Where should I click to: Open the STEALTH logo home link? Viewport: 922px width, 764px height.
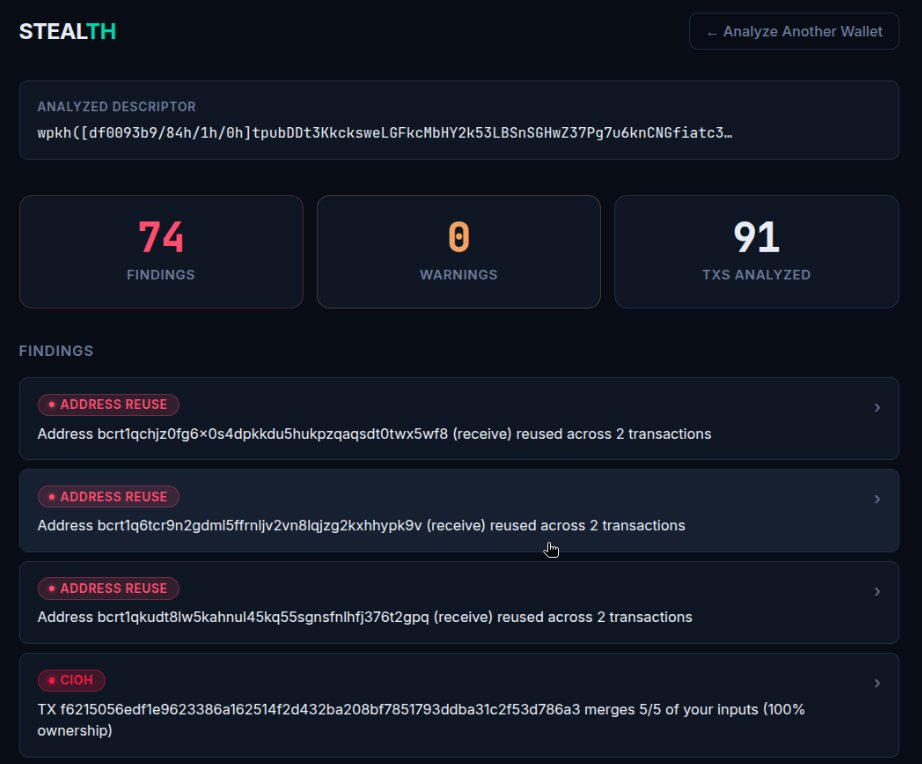pyautogui.click(x=68, y=32)
